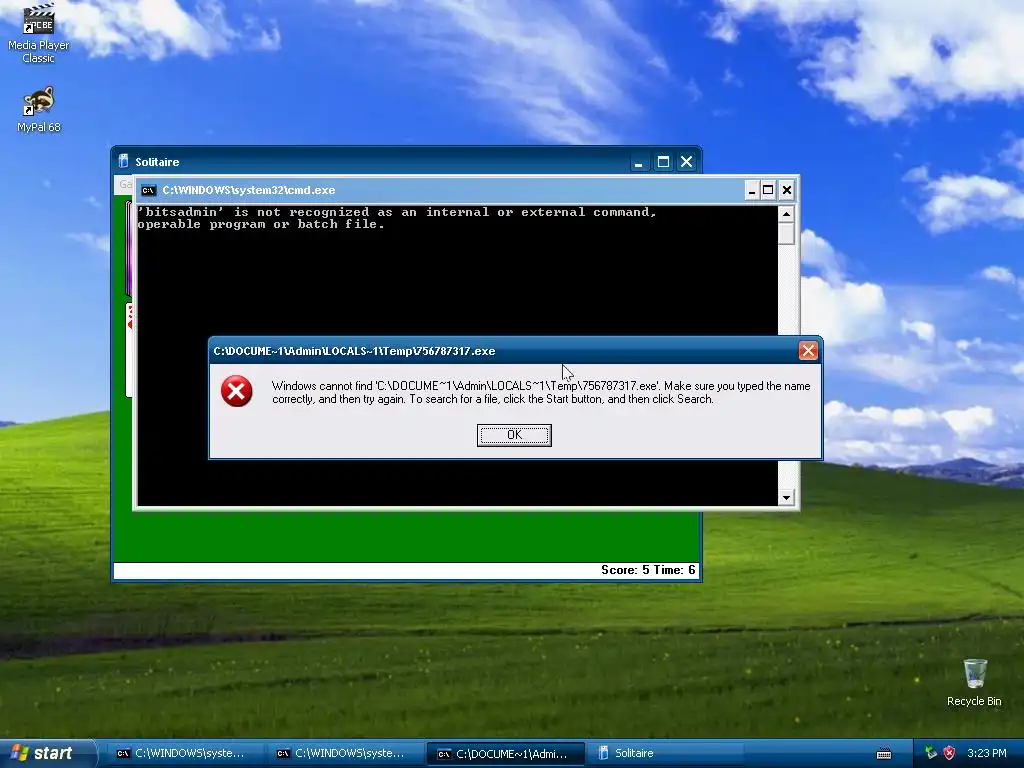Viewport: 1024px width, 768px height.
Task: Close the cmd.exe window
Action: [787, 190]
